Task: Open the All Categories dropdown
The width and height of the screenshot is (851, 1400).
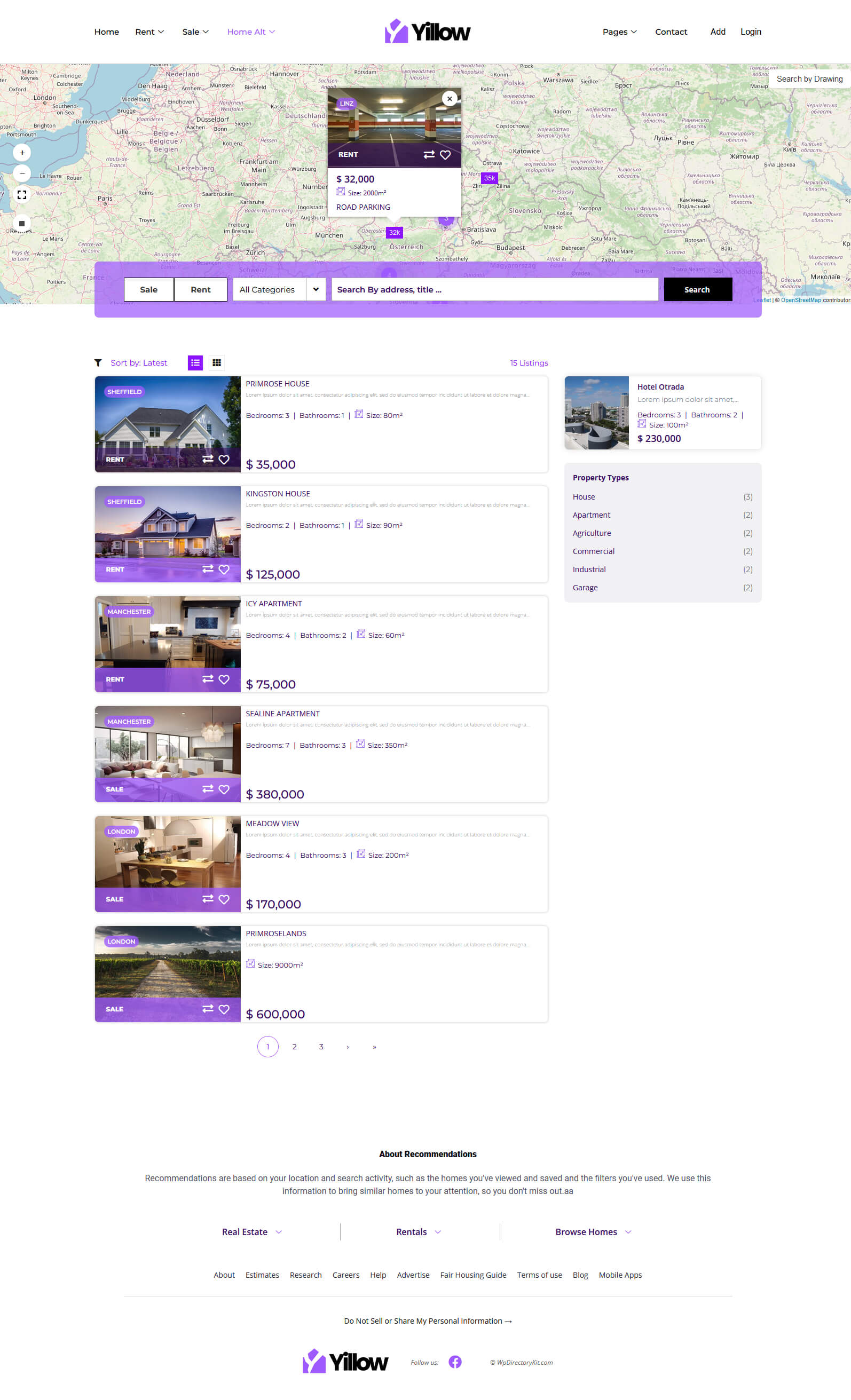Action: pyautogui.click(x=279, y=289)
